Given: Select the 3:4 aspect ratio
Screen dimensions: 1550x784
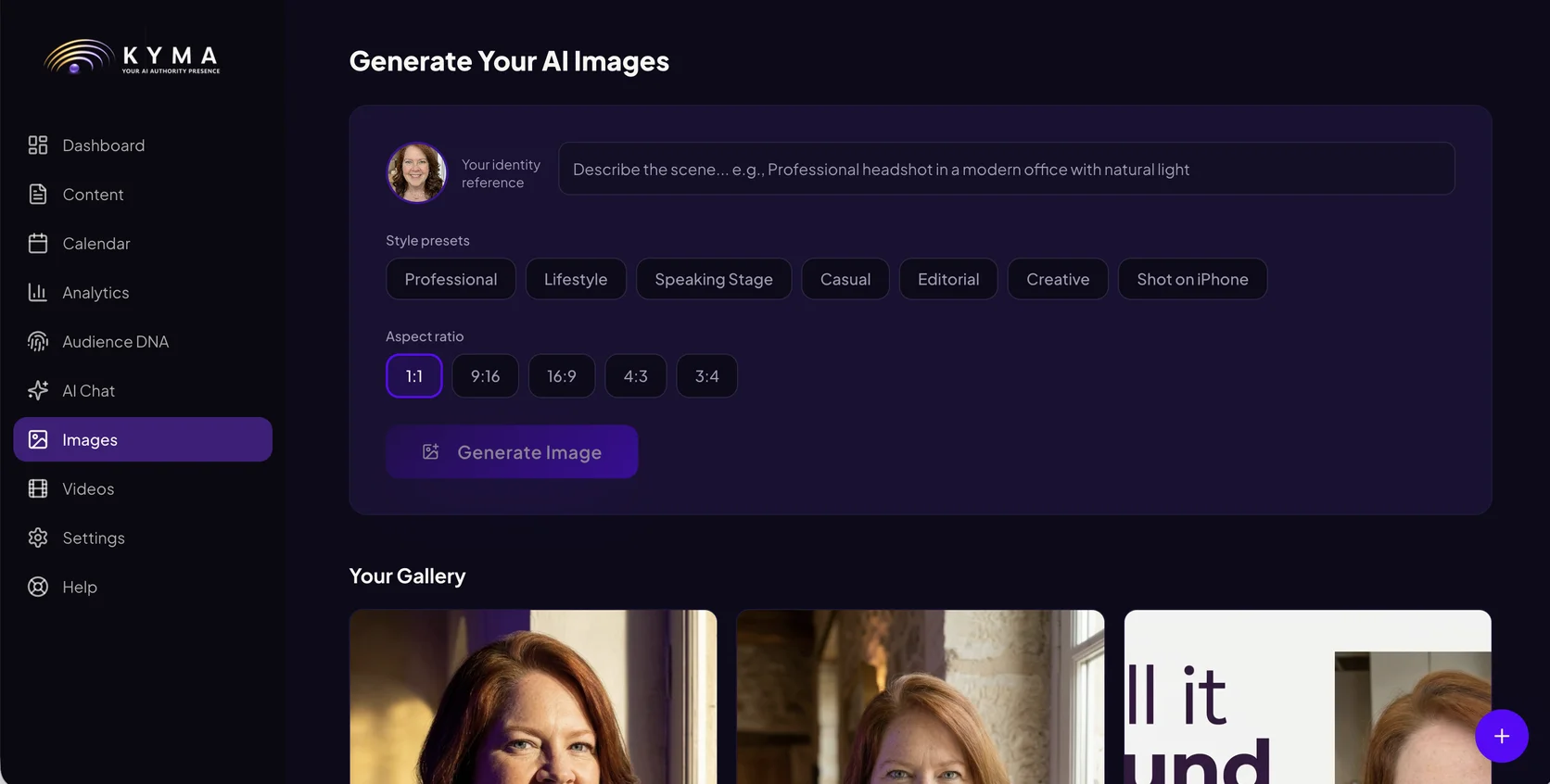Looking at the screenshot, I should [707, 376].
